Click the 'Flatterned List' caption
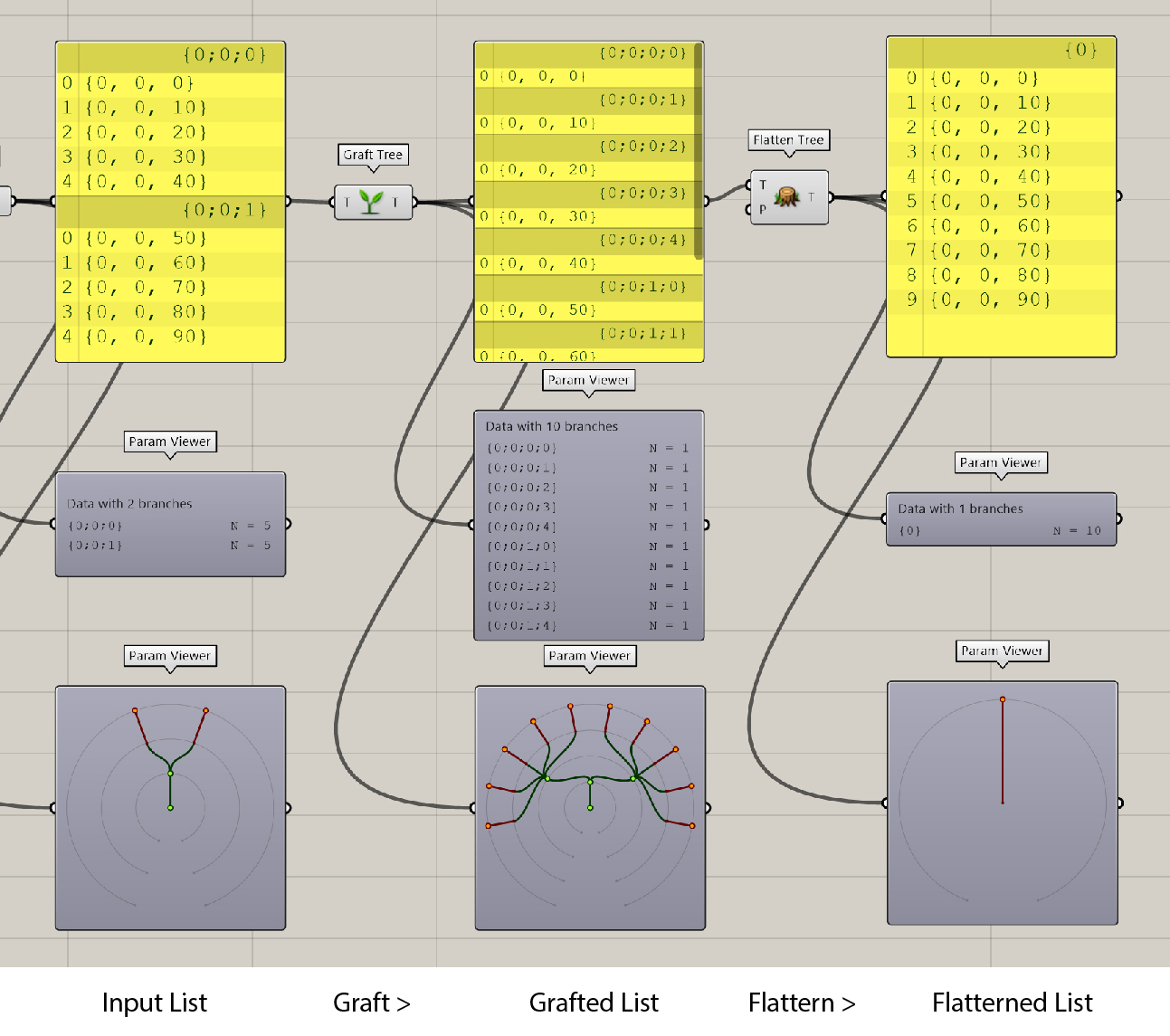The height and width of the screenshot is (1036, 1170). coord(1013,1003)
